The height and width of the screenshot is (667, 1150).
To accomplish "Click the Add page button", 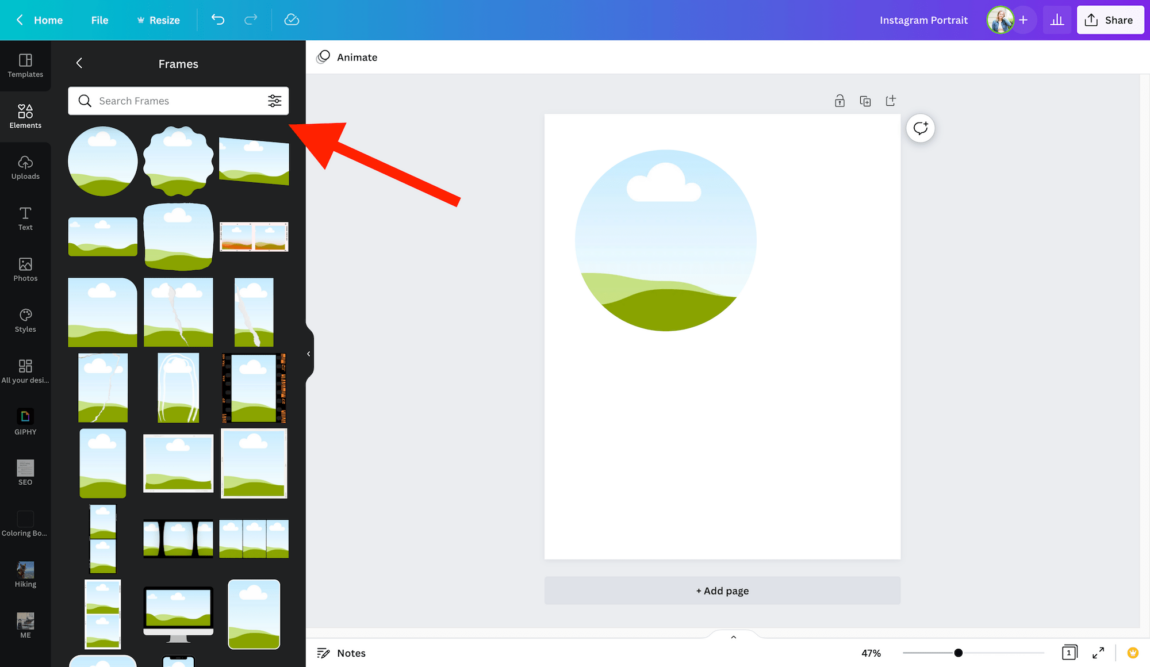I will [x=722, y=591].
